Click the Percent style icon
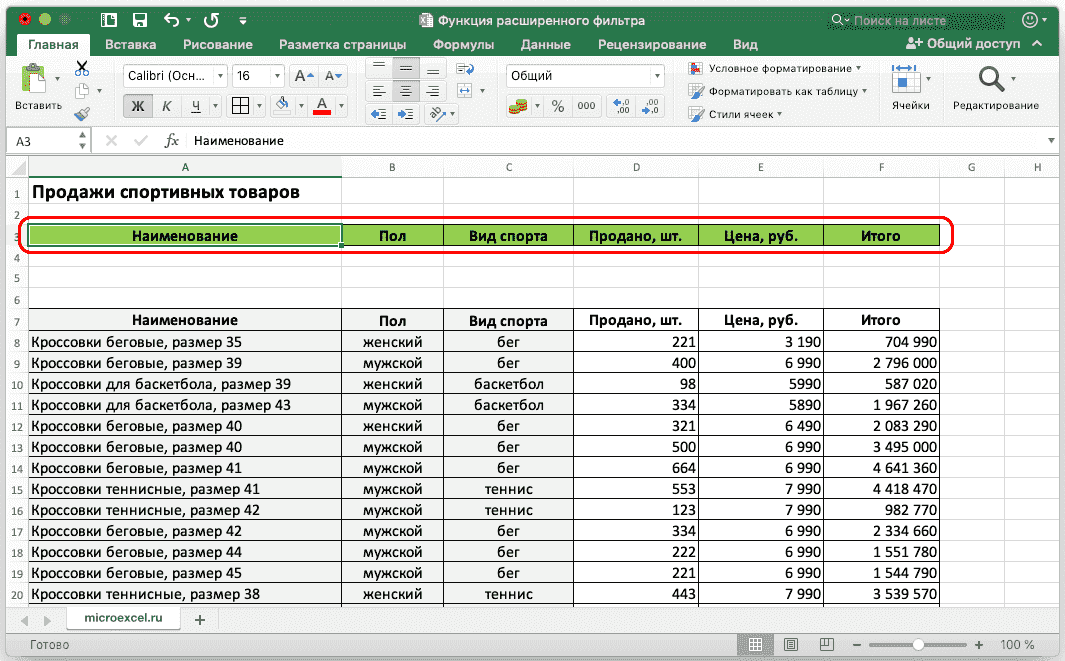Screen dimensions: 1065x661 pos(558,106)
